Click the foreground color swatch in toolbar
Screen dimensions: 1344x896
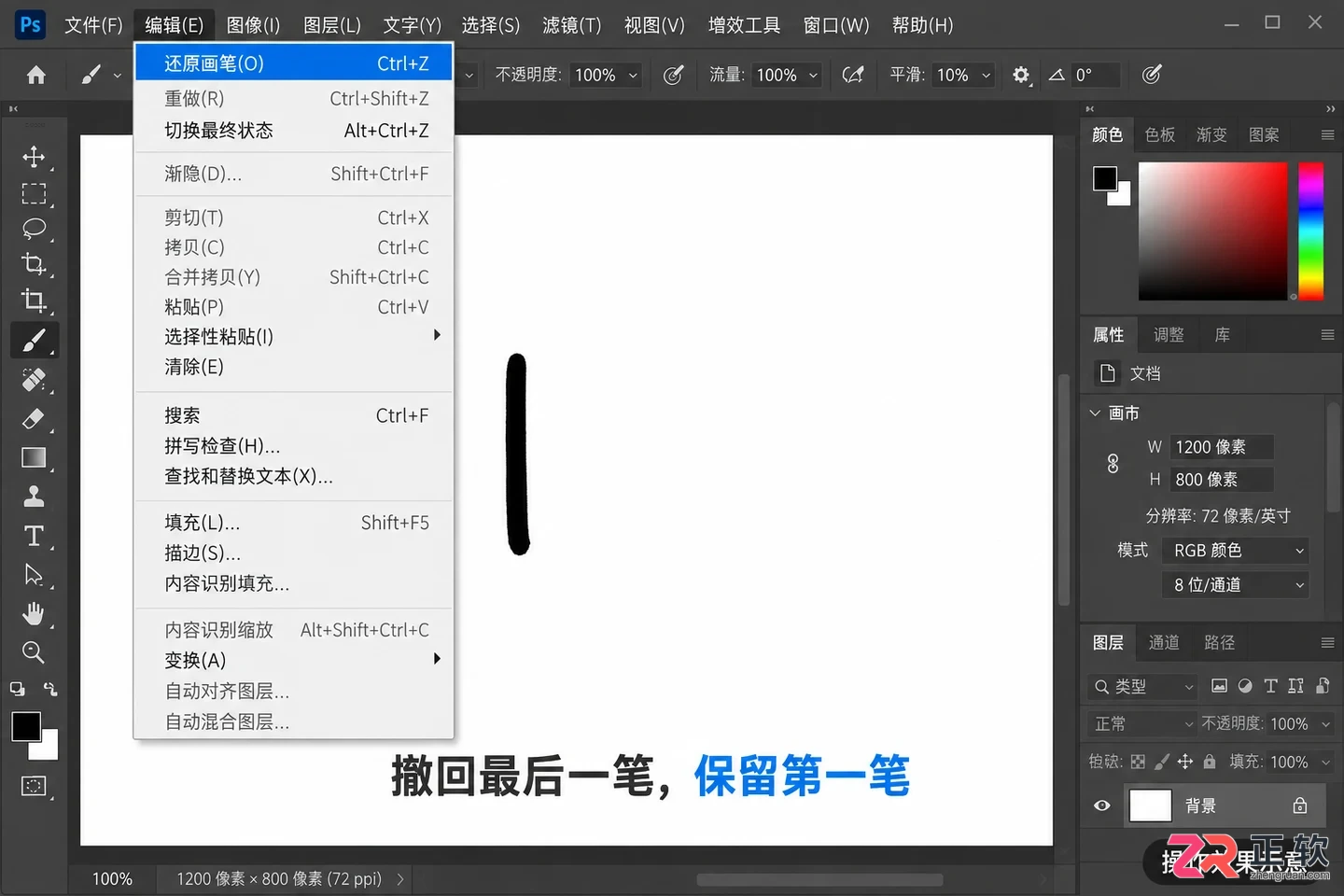coord(26,726)
